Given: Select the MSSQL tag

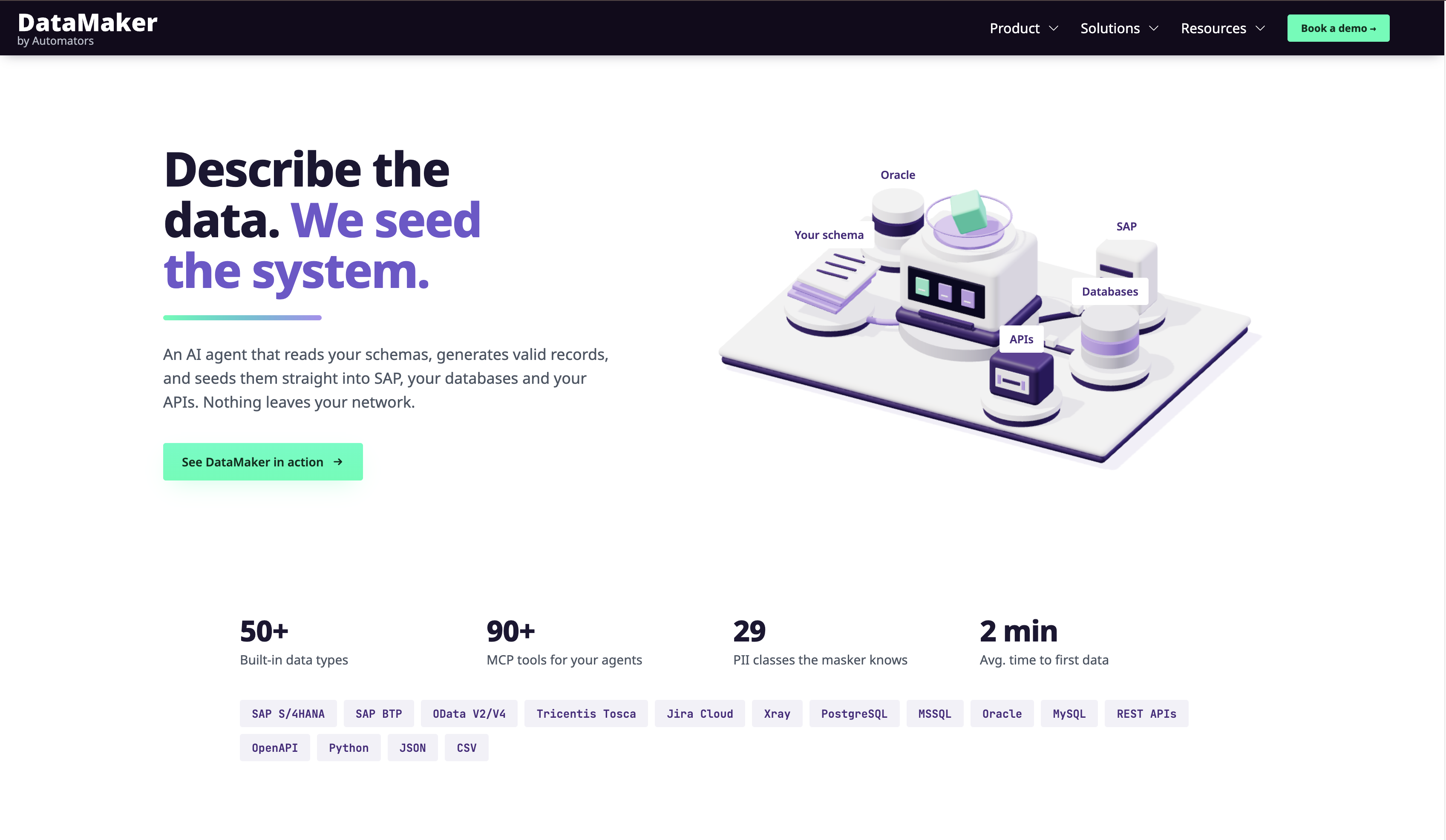Looking at the screenshot, I should point(935,714).
